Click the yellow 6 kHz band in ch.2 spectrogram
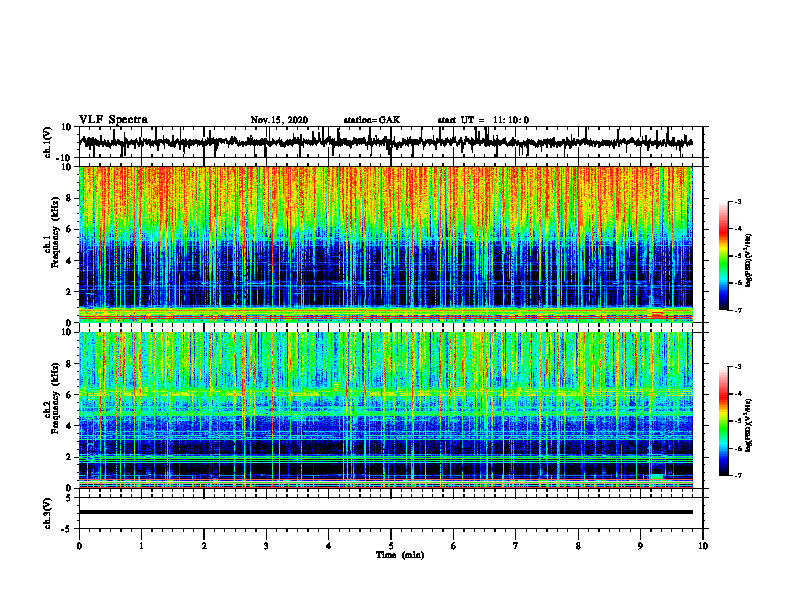This screenshot has width=792, height=612. pyautogui.click(x=386, y=393)
